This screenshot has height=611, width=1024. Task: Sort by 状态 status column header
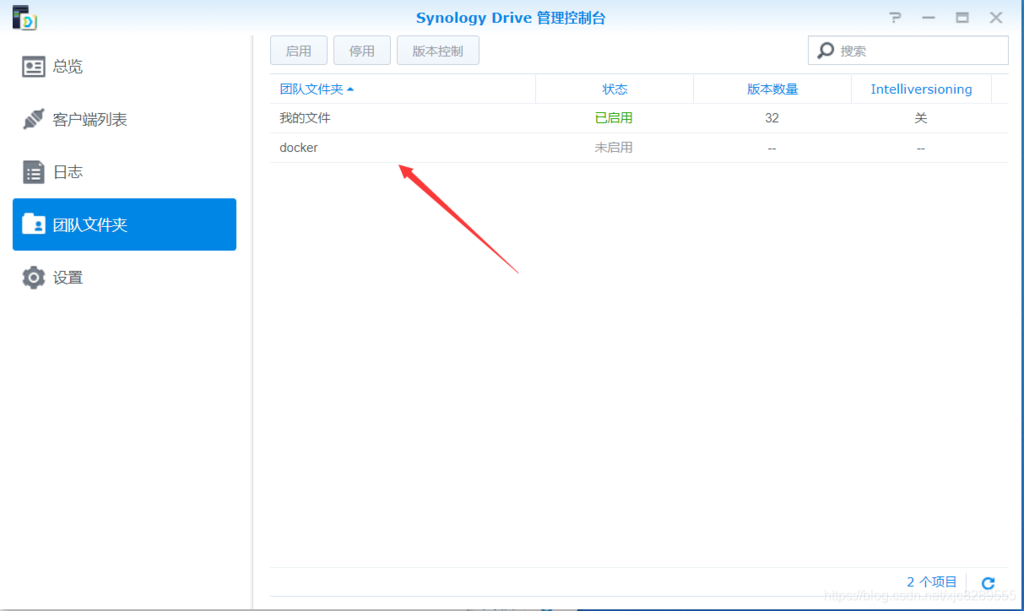[x=614, y=89]
